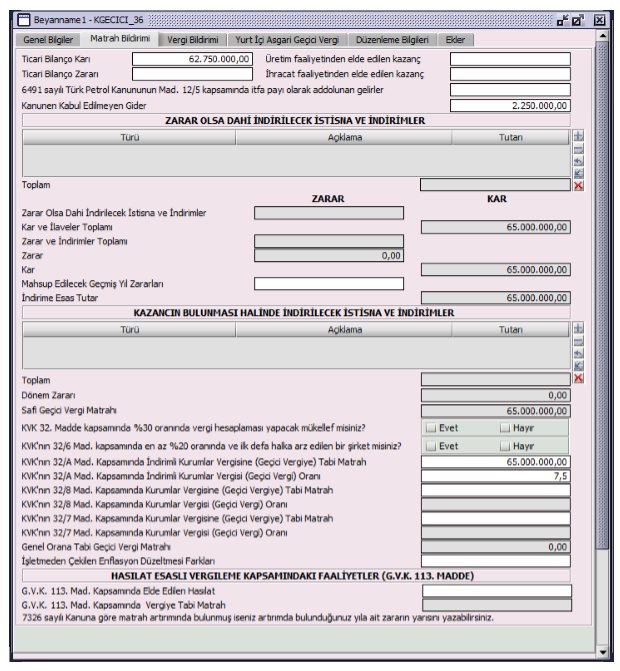Click the KVK 32/A İndirimli Kurumlar Vergisine Tabi Matrah field
Image resolution: width=620 pixels, height=671 pixels.
coord(495,462)
